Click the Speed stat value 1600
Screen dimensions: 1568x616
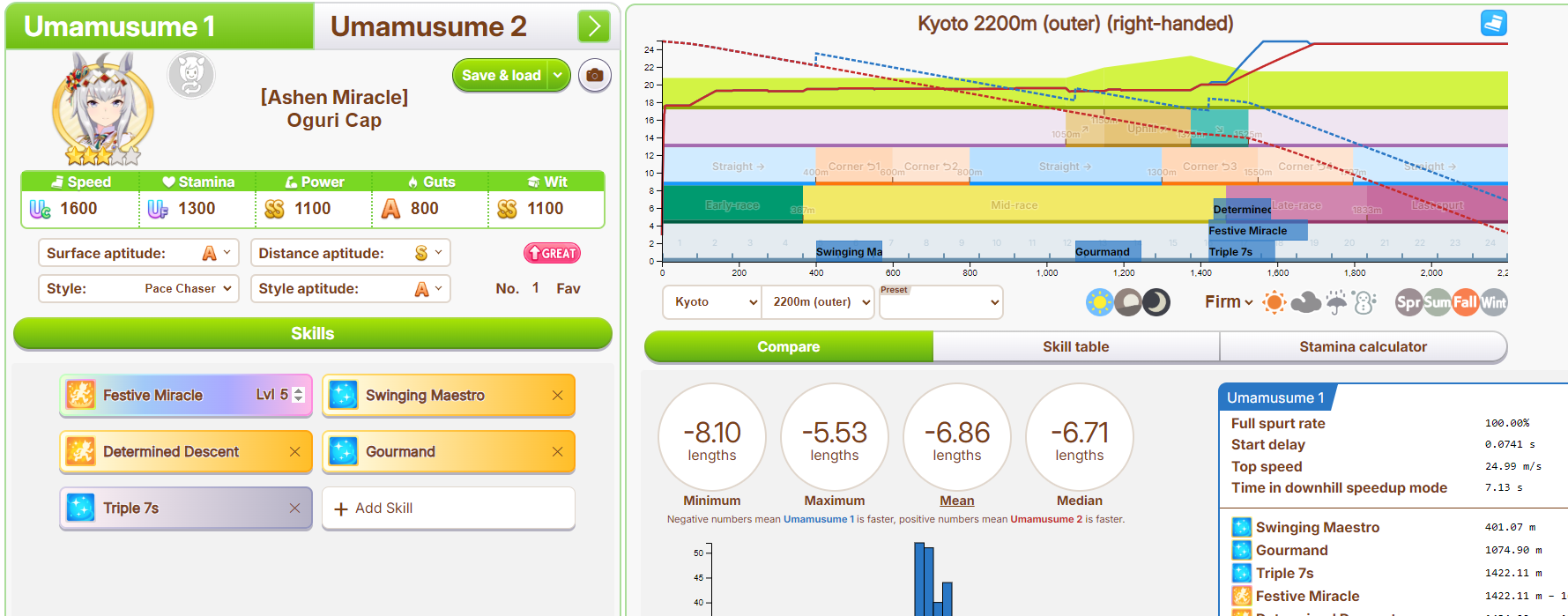(x=78, y=209)
